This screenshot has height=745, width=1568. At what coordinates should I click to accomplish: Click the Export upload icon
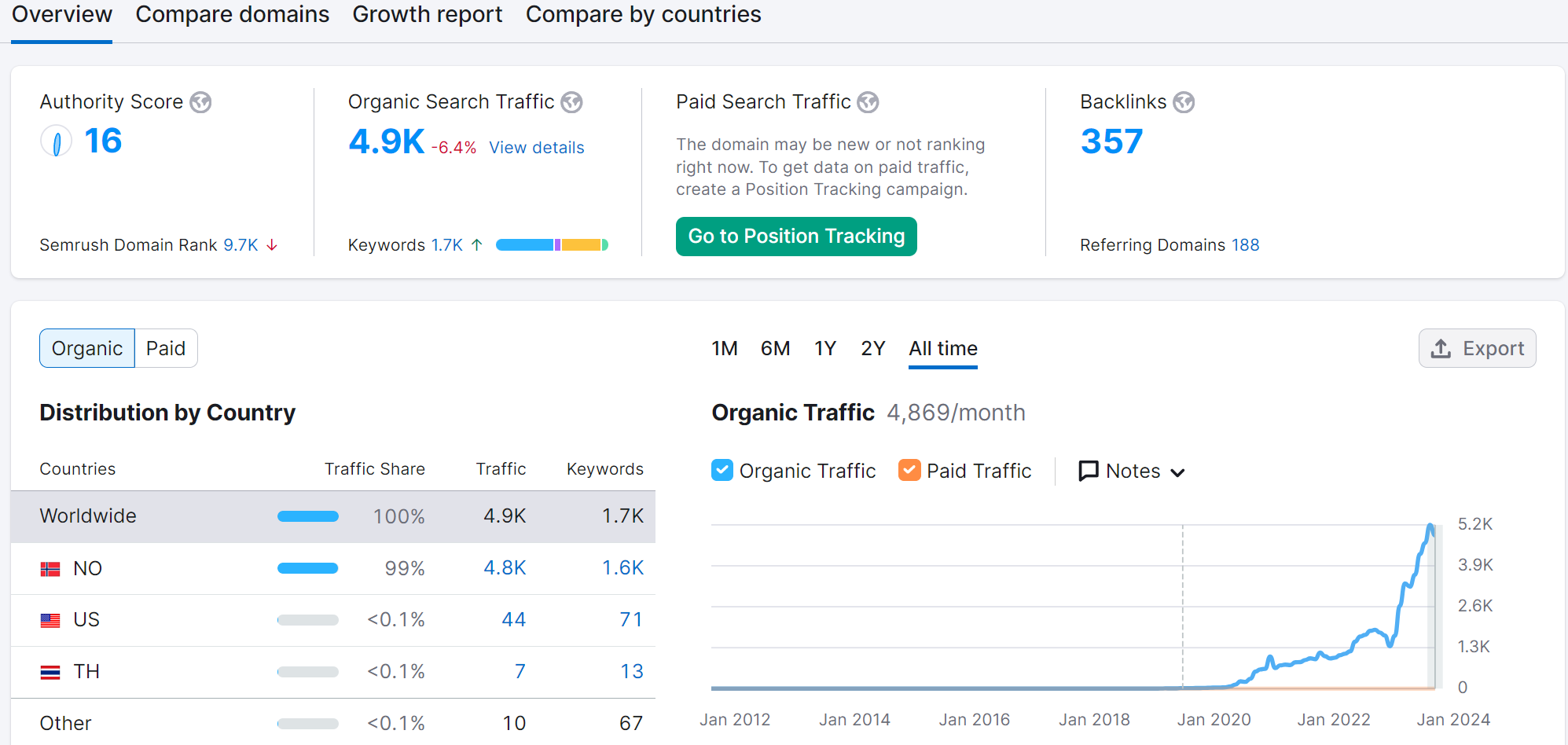tap(1441, 348)
